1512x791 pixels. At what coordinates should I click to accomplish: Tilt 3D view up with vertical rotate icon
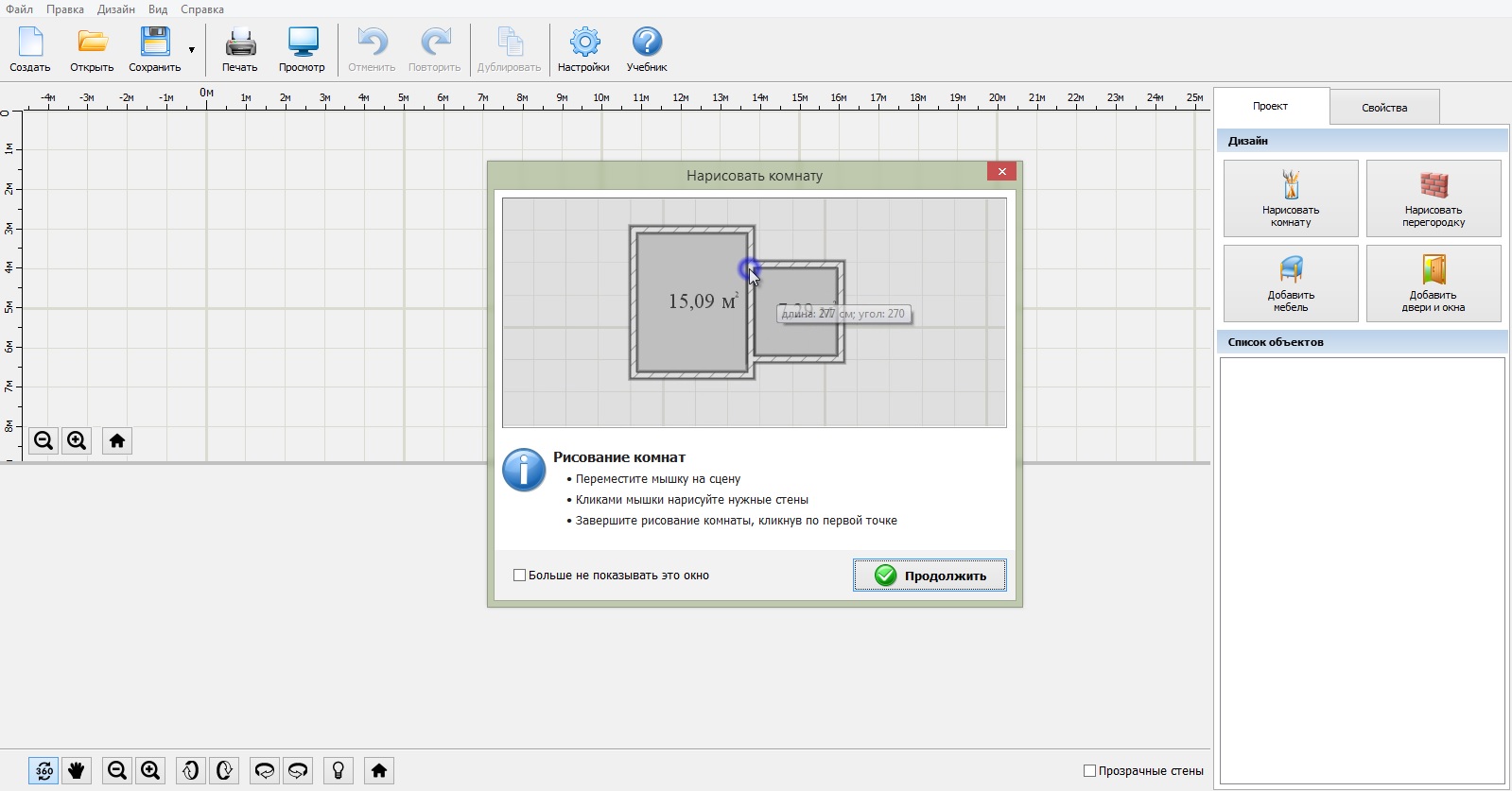pyautogui.click(x=191, y=770)
